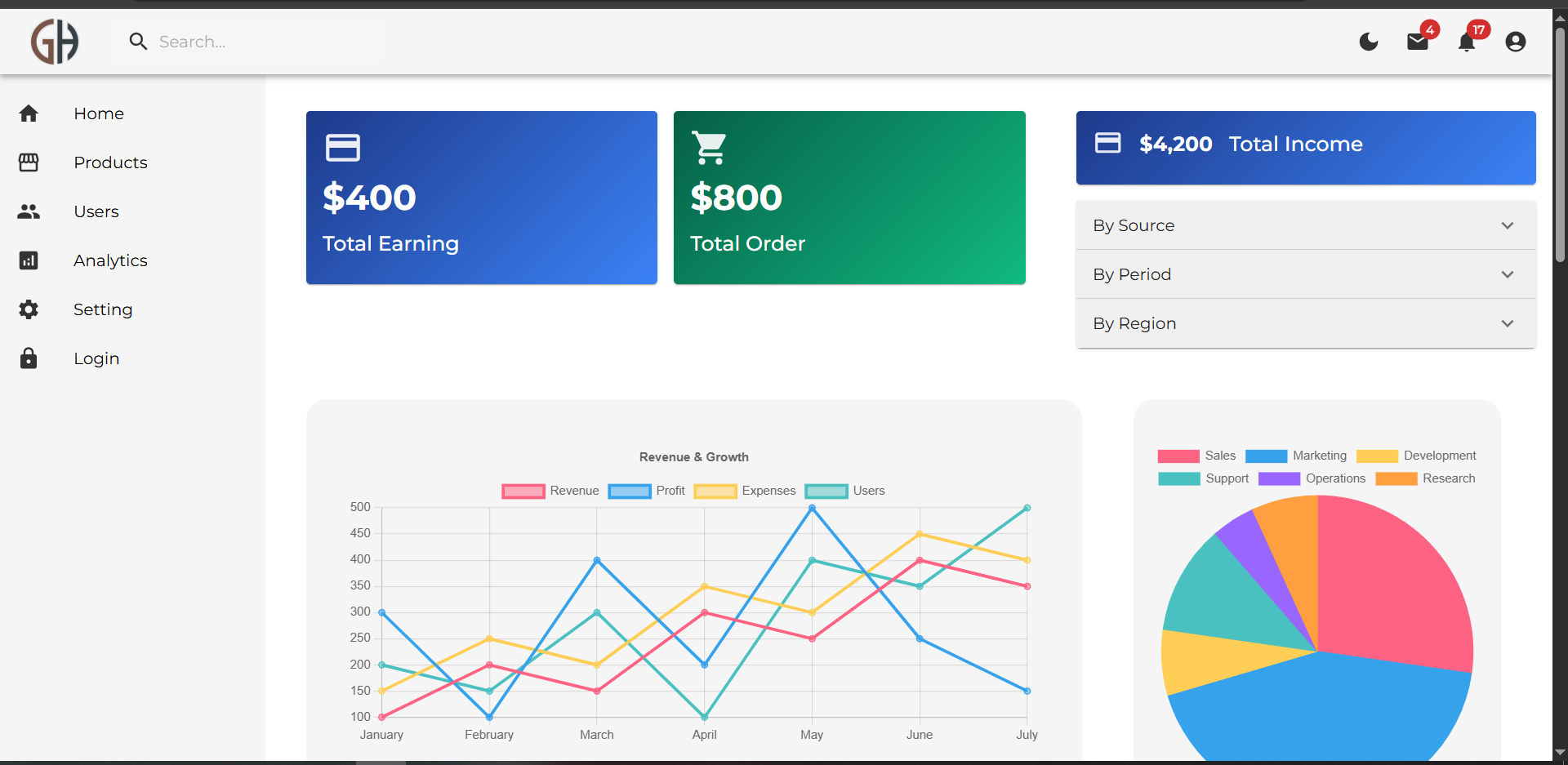Click the Home house icon
This screenshot has width=1568, height=765.
point(29,113)
